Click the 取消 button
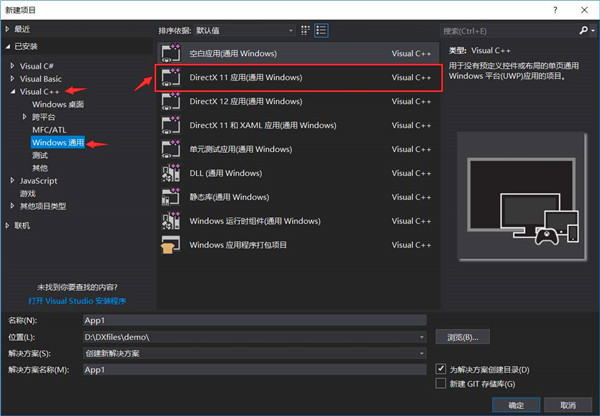The image size is (600, 416). coord(568,405)
